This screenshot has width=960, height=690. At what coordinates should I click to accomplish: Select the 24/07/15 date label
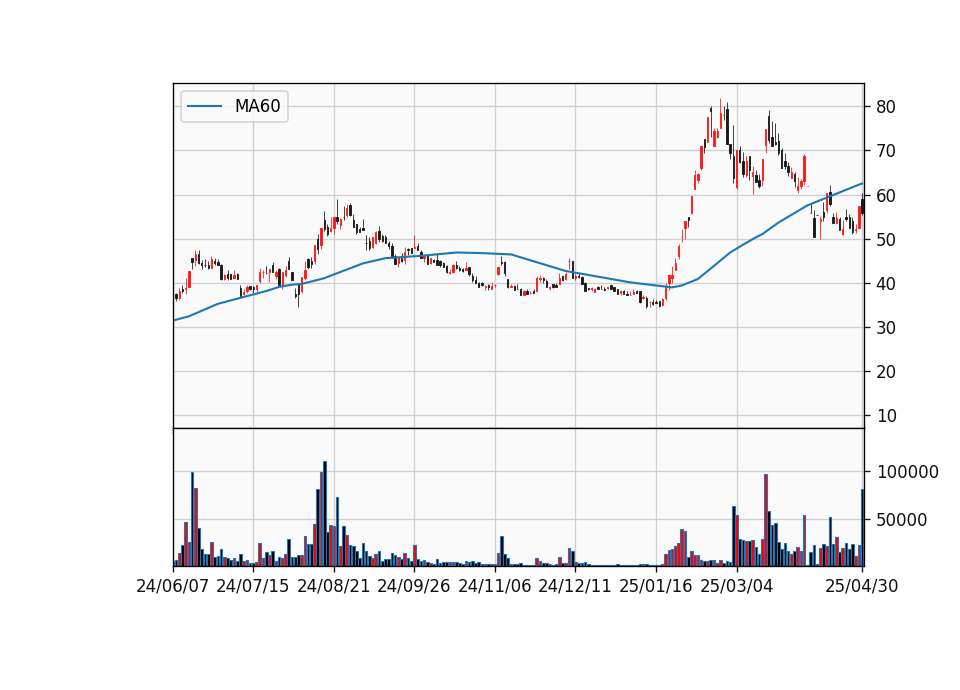253,586
